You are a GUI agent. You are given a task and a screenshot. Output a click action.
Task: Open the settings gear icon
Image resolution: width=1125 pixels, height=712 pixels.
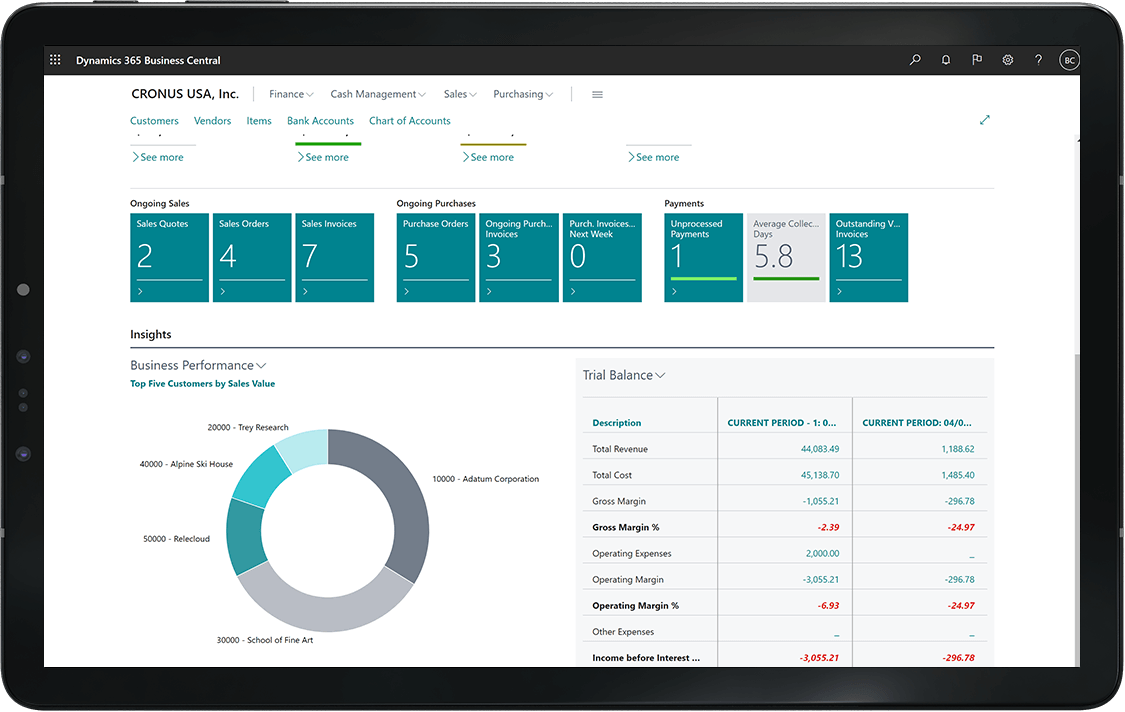click(x=1008, y=60)
